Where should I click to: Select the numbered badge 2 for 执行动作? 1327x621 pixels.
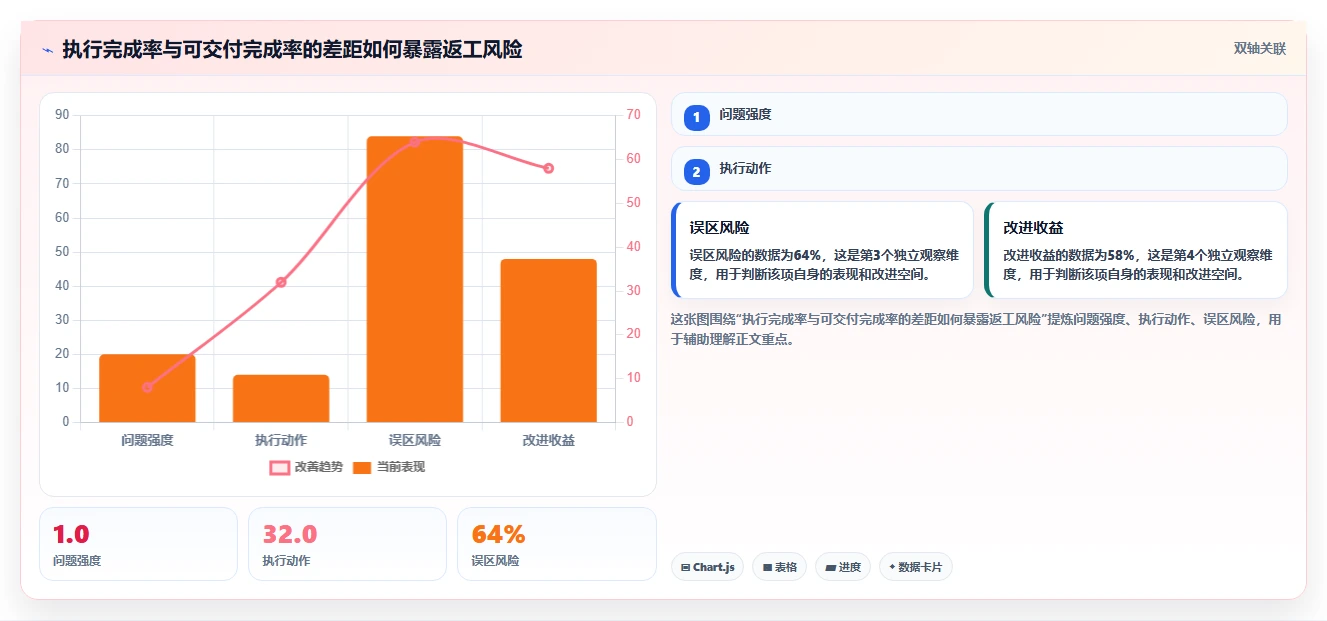point(697,170)
